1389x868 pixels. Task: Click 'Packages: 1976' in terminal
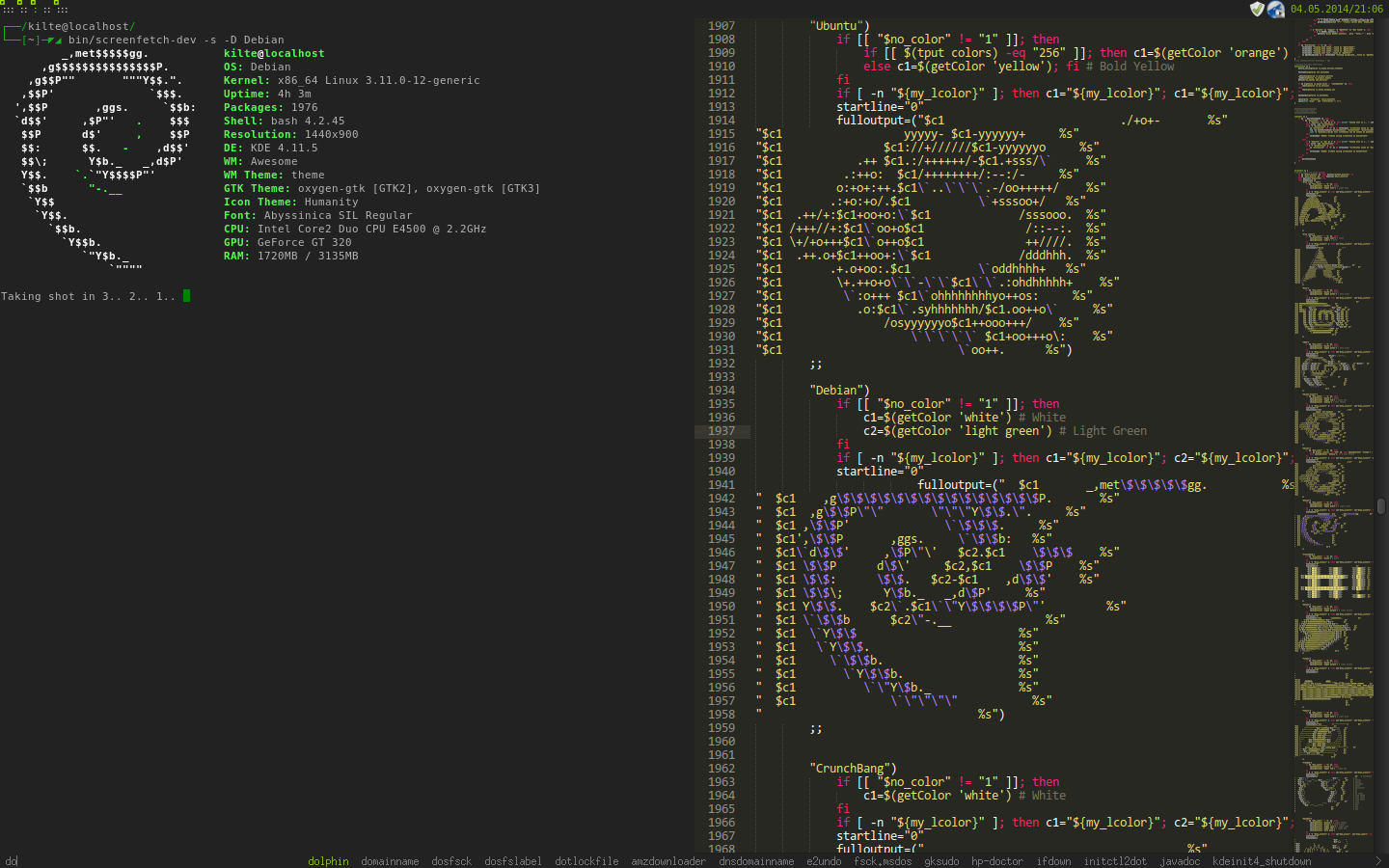270,108
